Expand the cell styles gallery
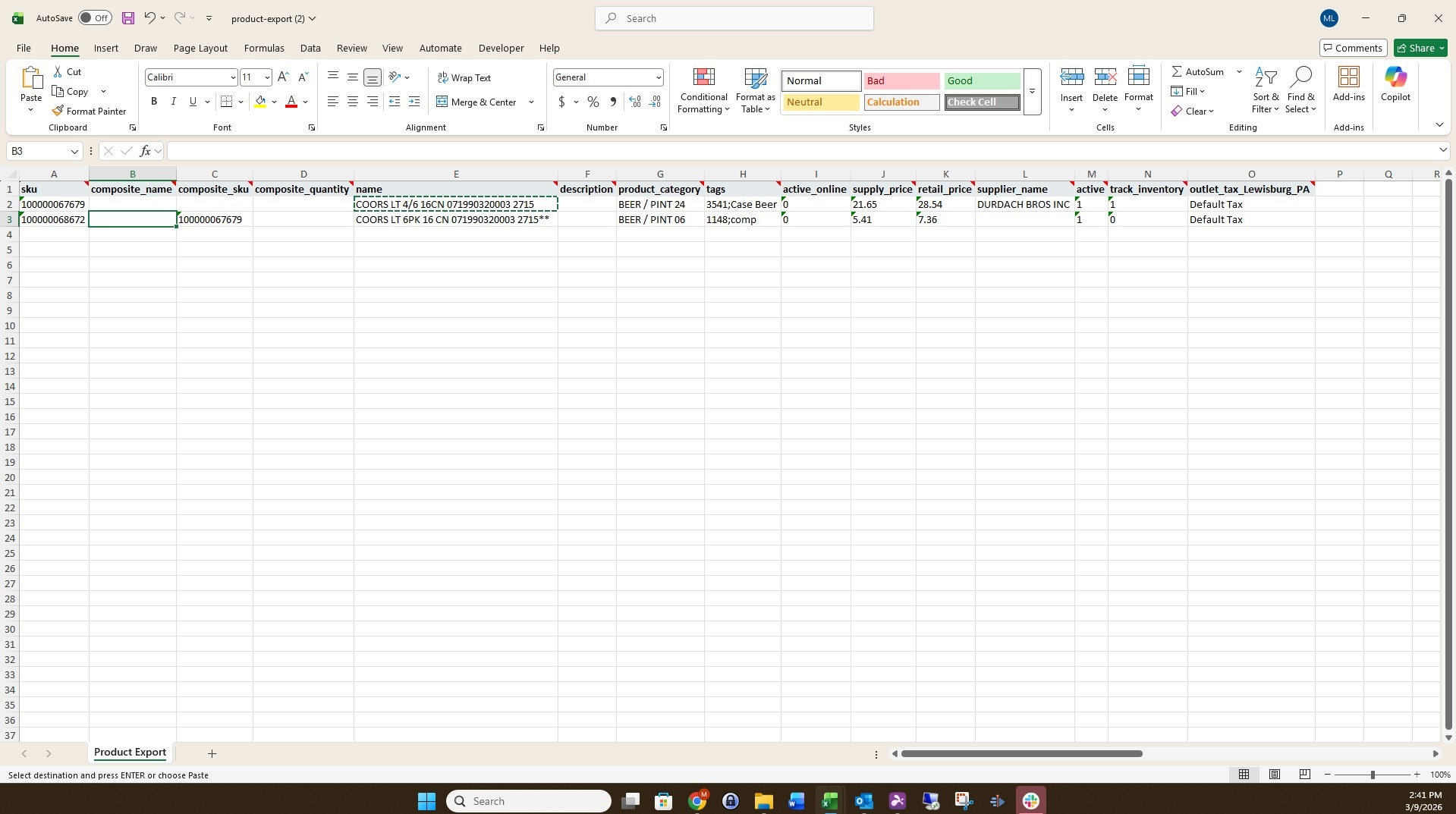 [1032, 92]
